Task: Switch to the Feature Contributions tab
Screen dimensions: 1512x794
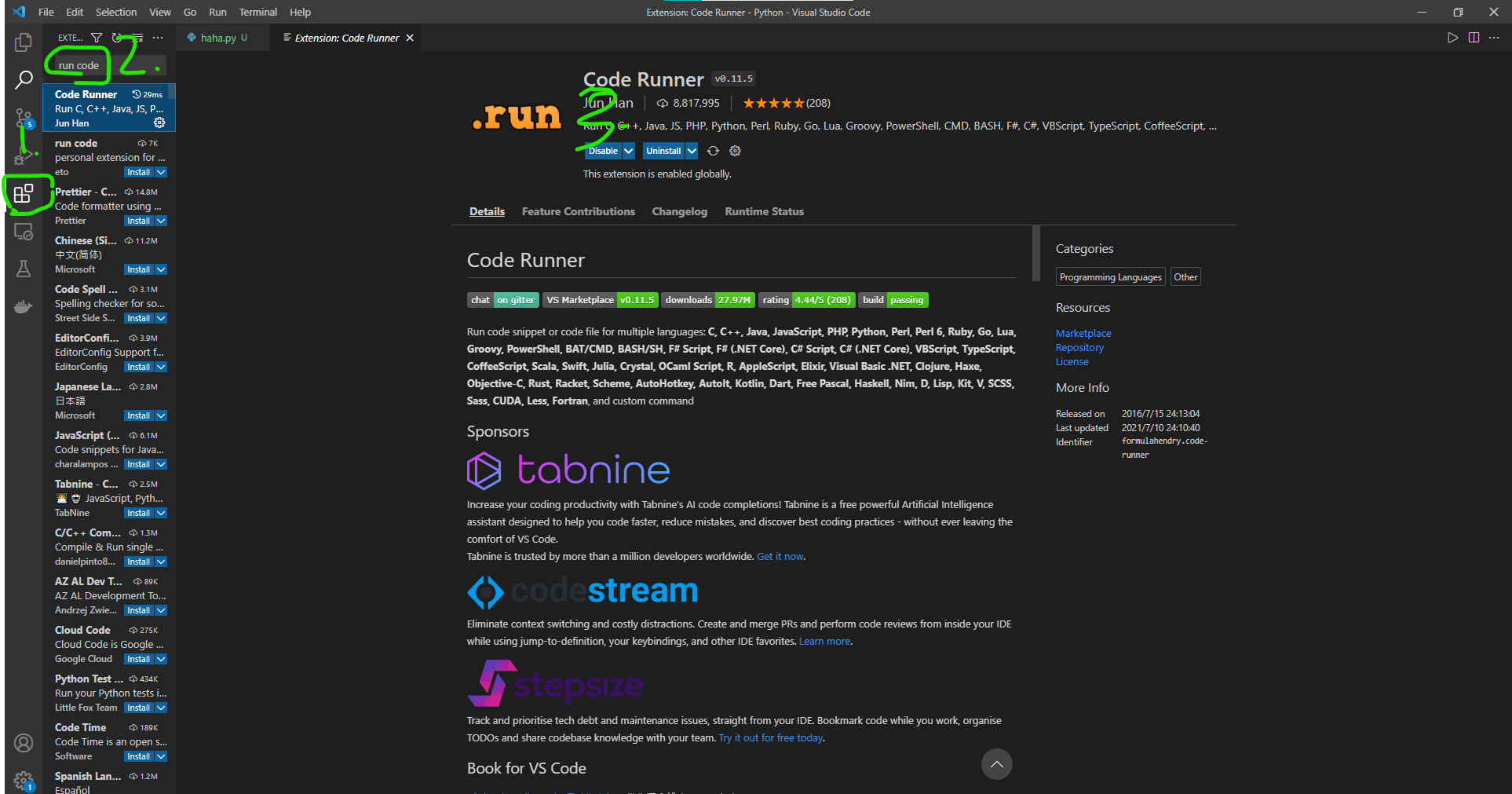Action: coord(579,211)
